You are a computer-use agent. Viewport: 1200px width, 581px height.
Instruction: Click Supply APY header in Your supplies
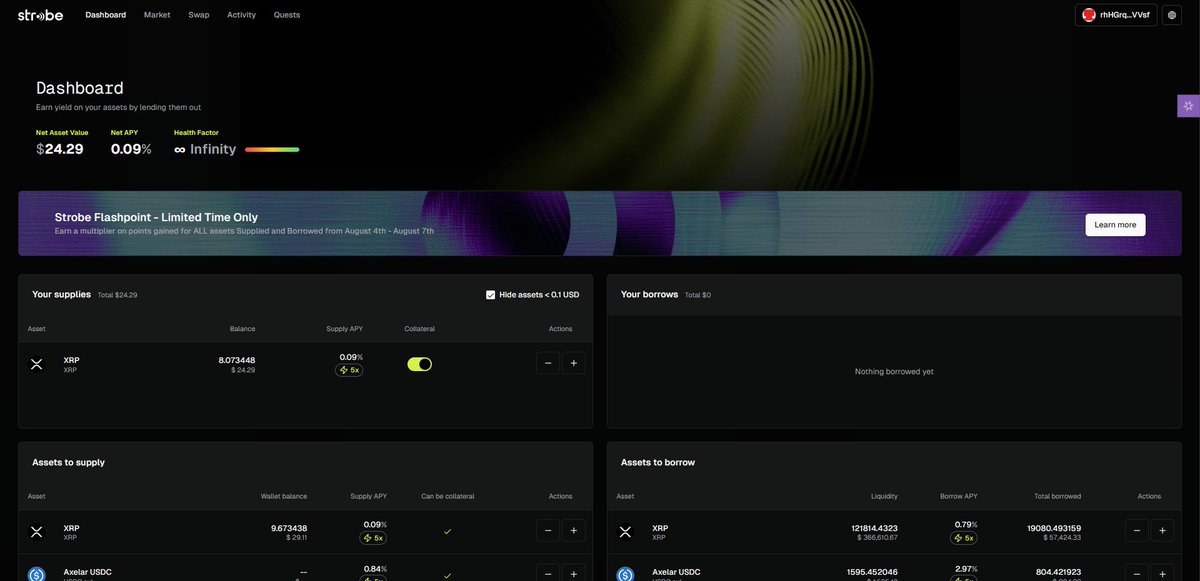click(344, 329)
